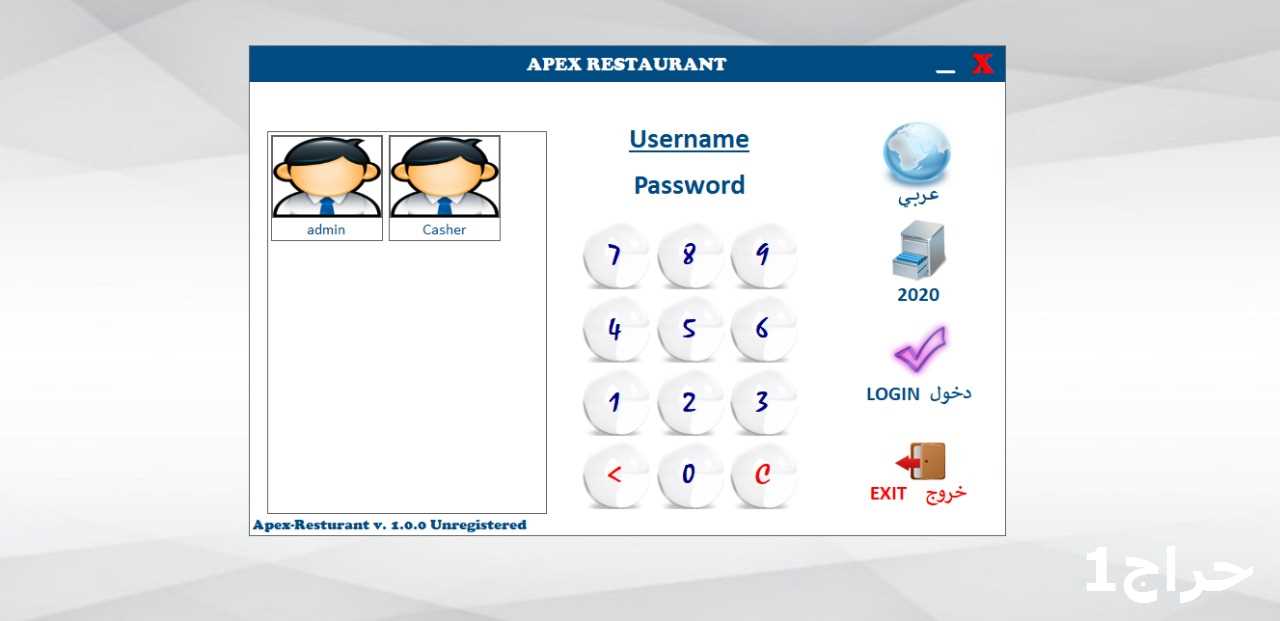
Task: Delete last digit with red backspace key
Action: click(x=615, y=476)
